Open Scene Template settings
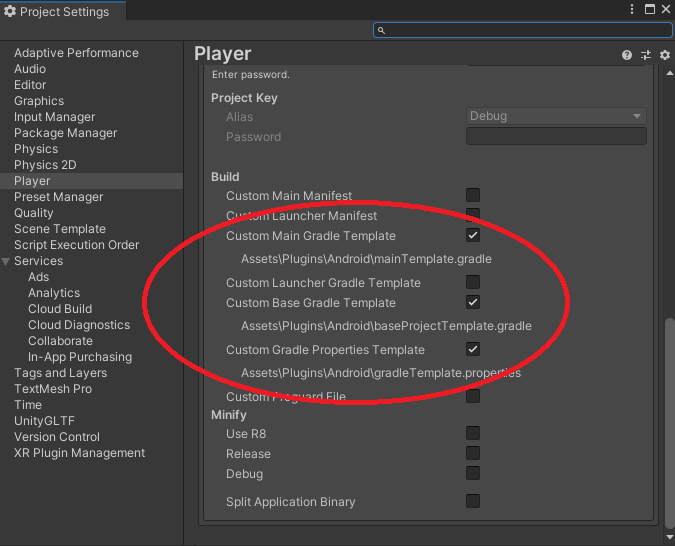 [60, 229]
